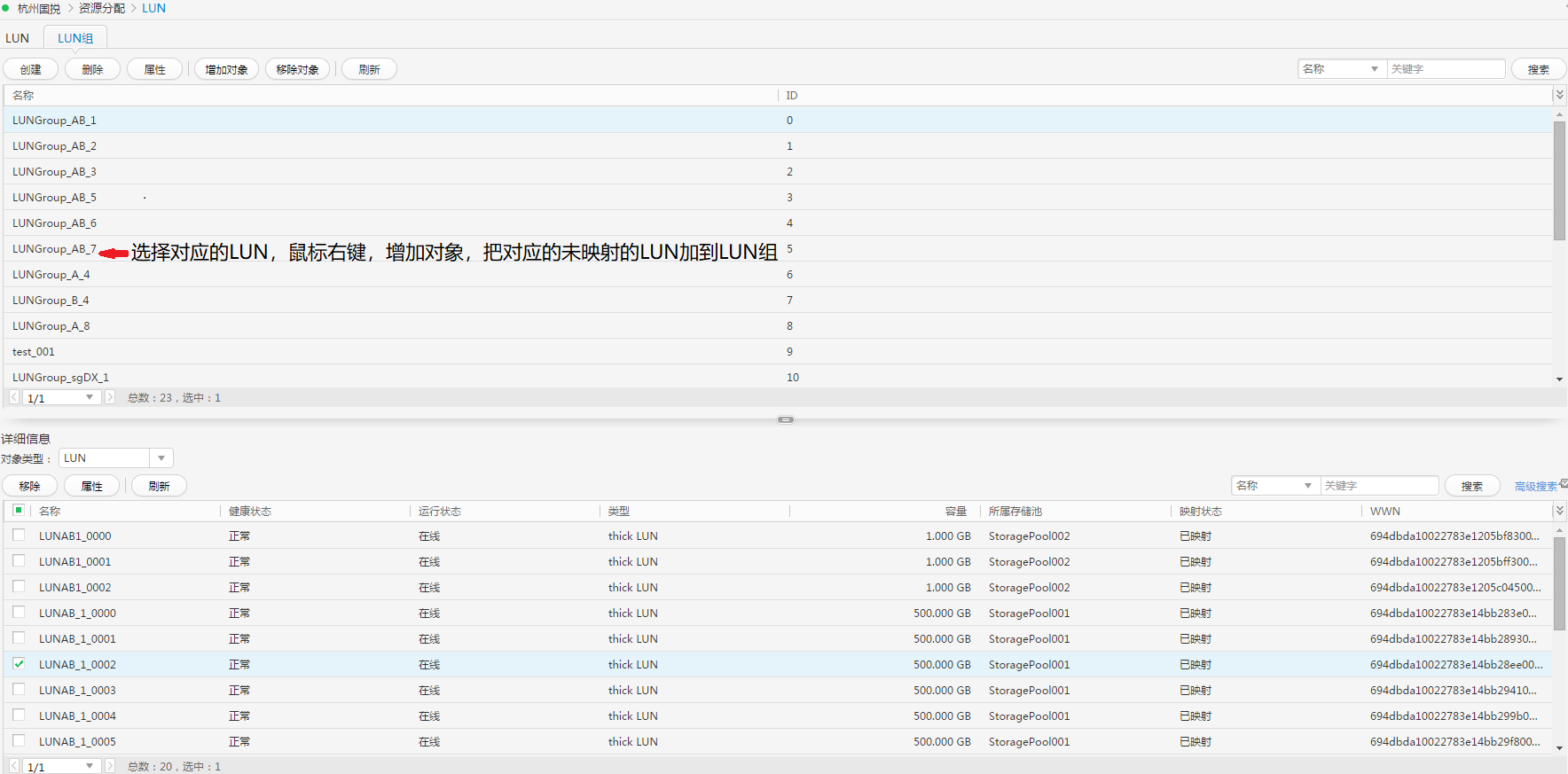Viewport: 1568px width, 774px height.
Task: Open 属性 for the selected LUN group
Action: [x=154, y=69]
